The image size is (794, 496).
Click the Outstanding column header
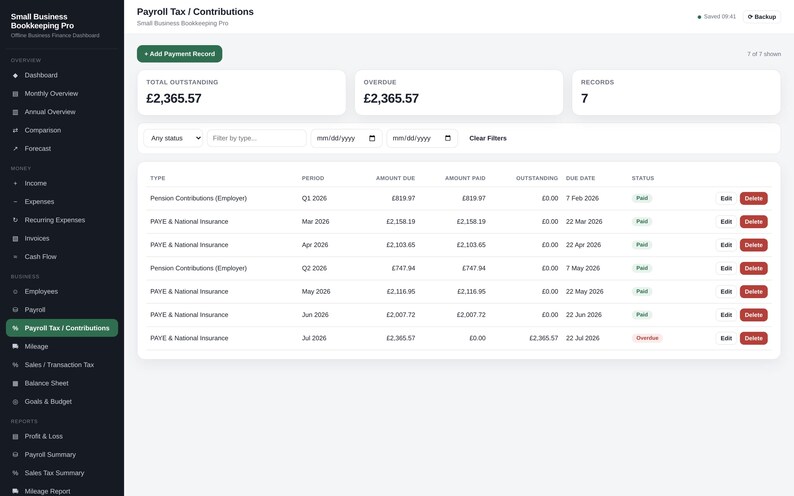pos(537,178)
